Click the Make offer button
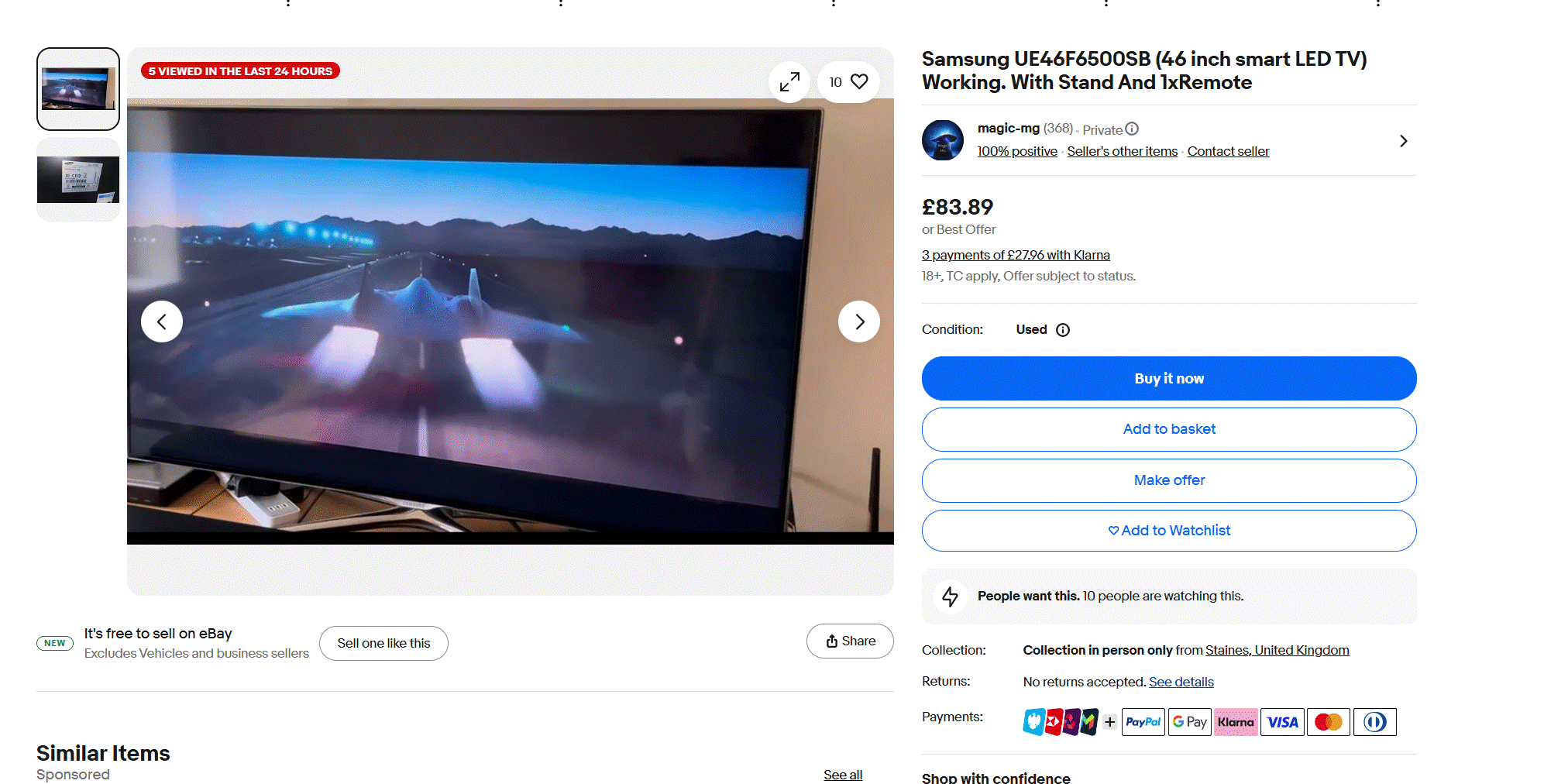1544x784 pixels. point(1168,480)
